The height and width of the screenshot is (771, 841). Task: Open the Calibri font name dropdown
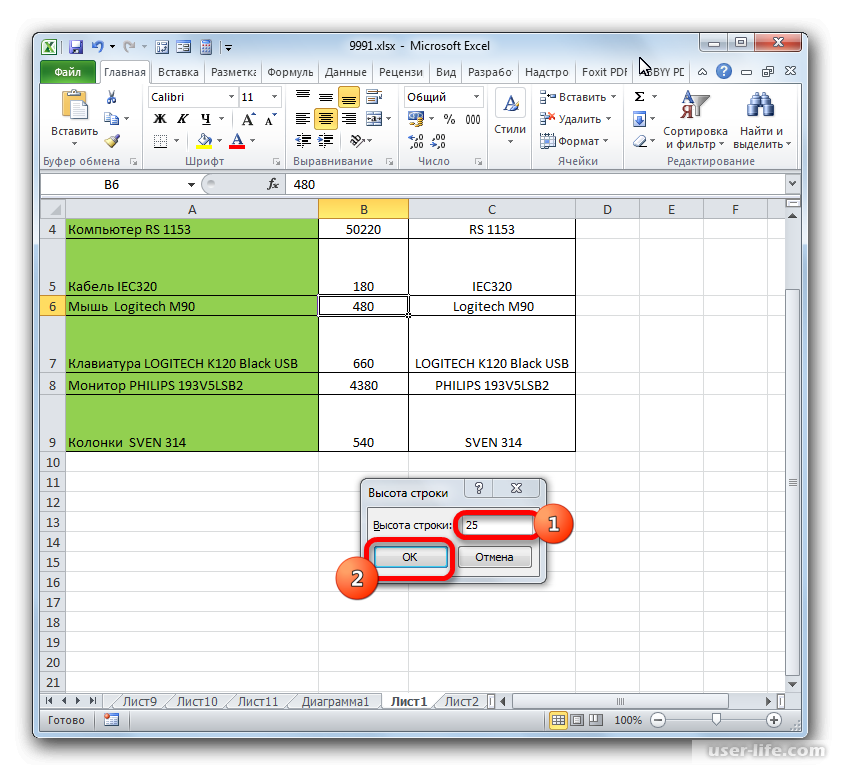pyautogui.click(x=231, y=97)
